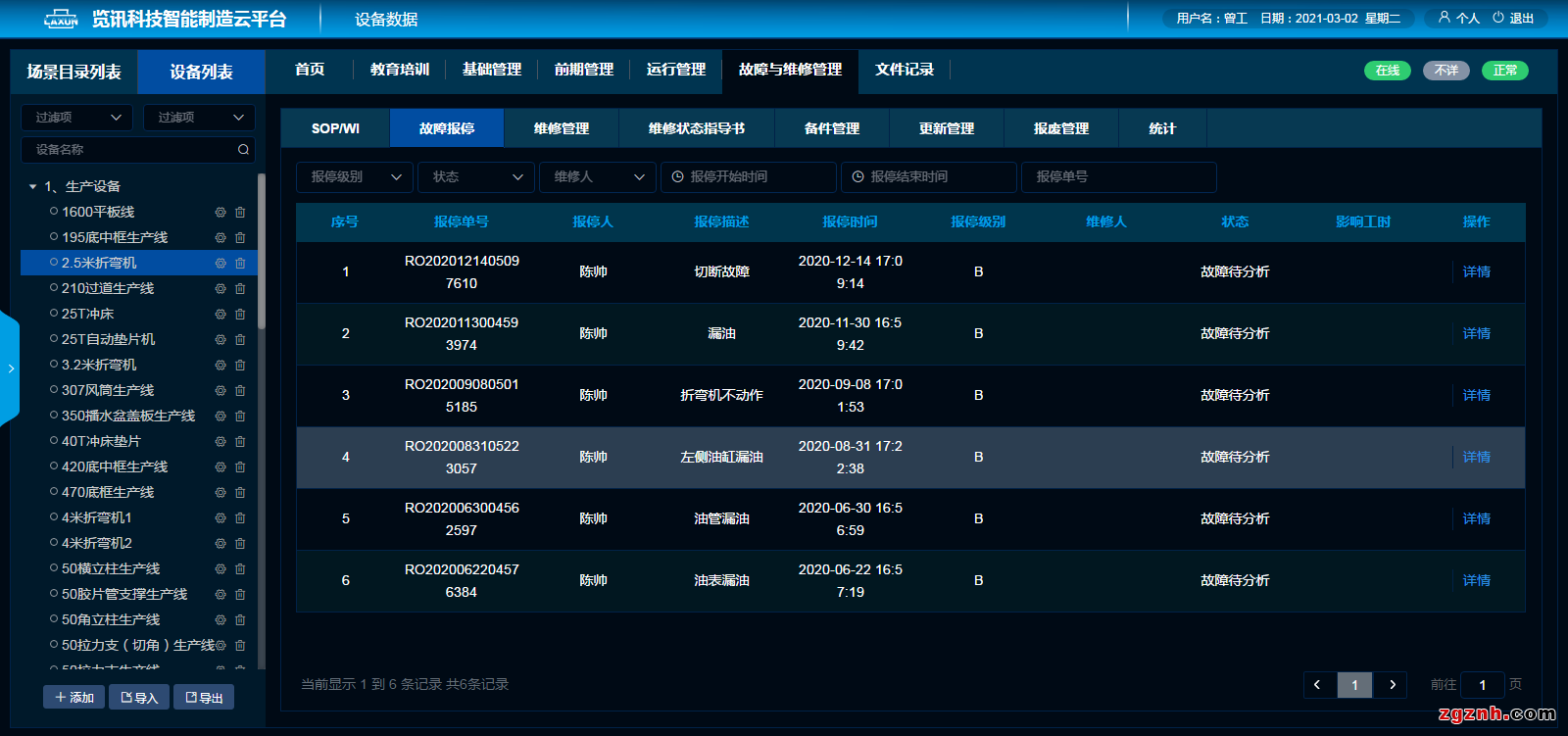Screen dimensions: 1568x736
Task: Open 文件记录 menu
Action: (x=905, y=70)
